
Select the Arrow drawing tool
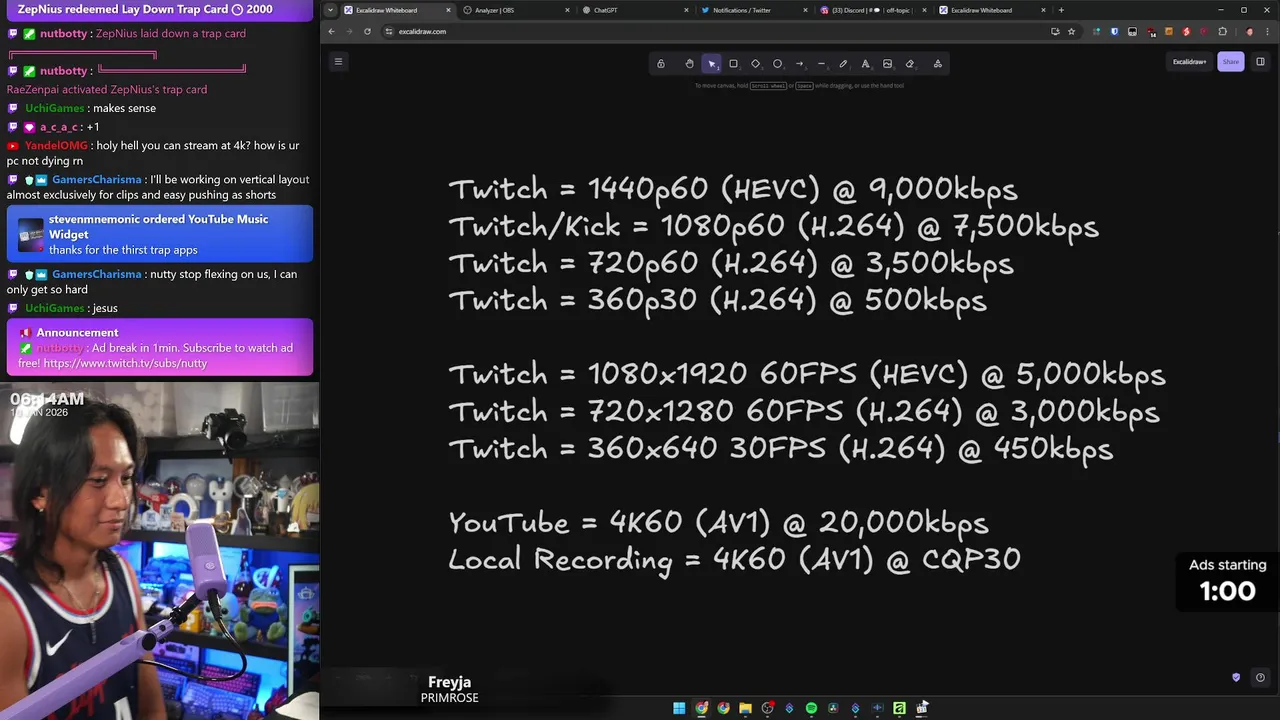click(799, 63)
